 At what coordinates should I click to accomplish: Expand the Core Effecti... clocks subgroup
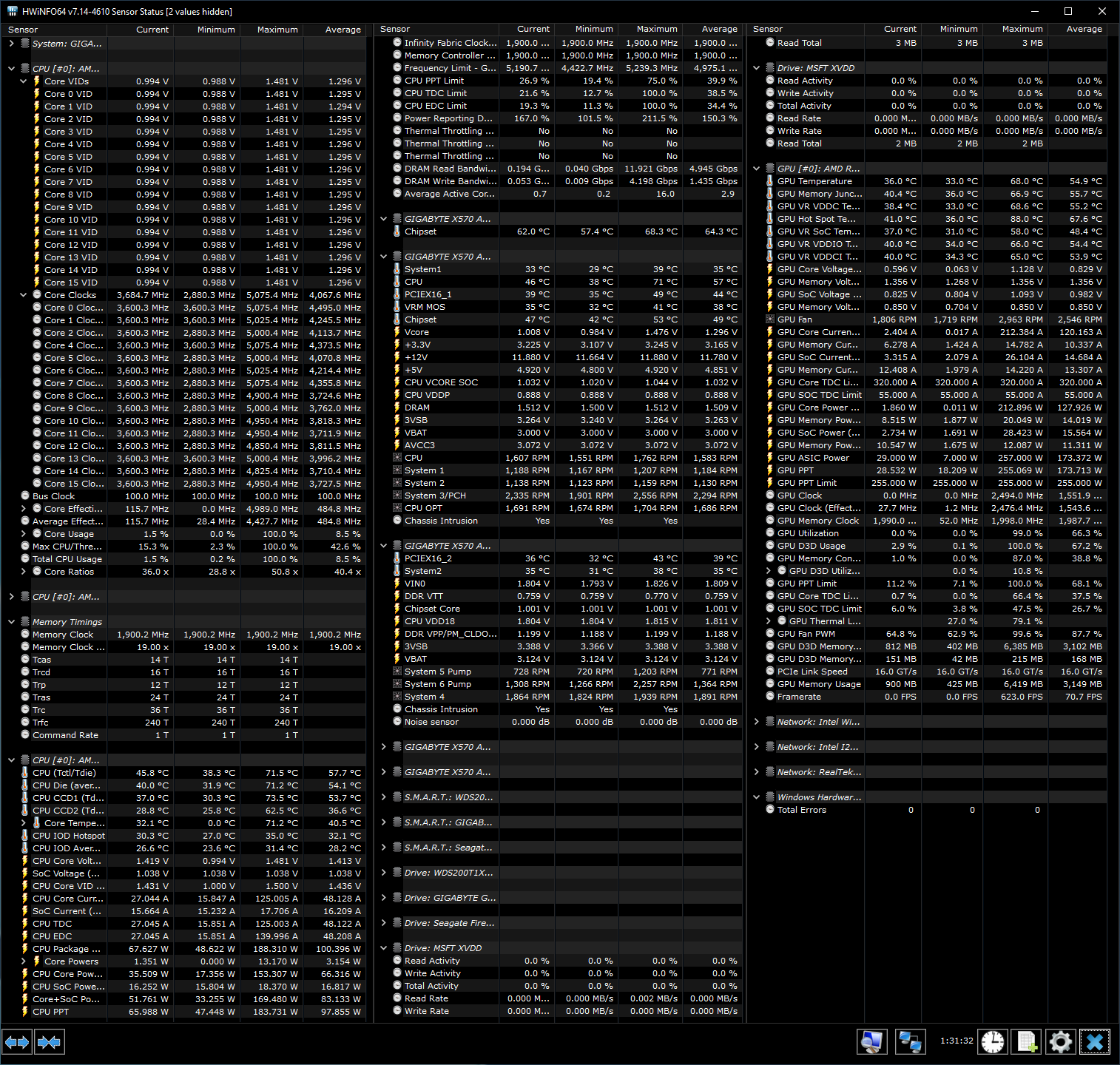point(23,509)
